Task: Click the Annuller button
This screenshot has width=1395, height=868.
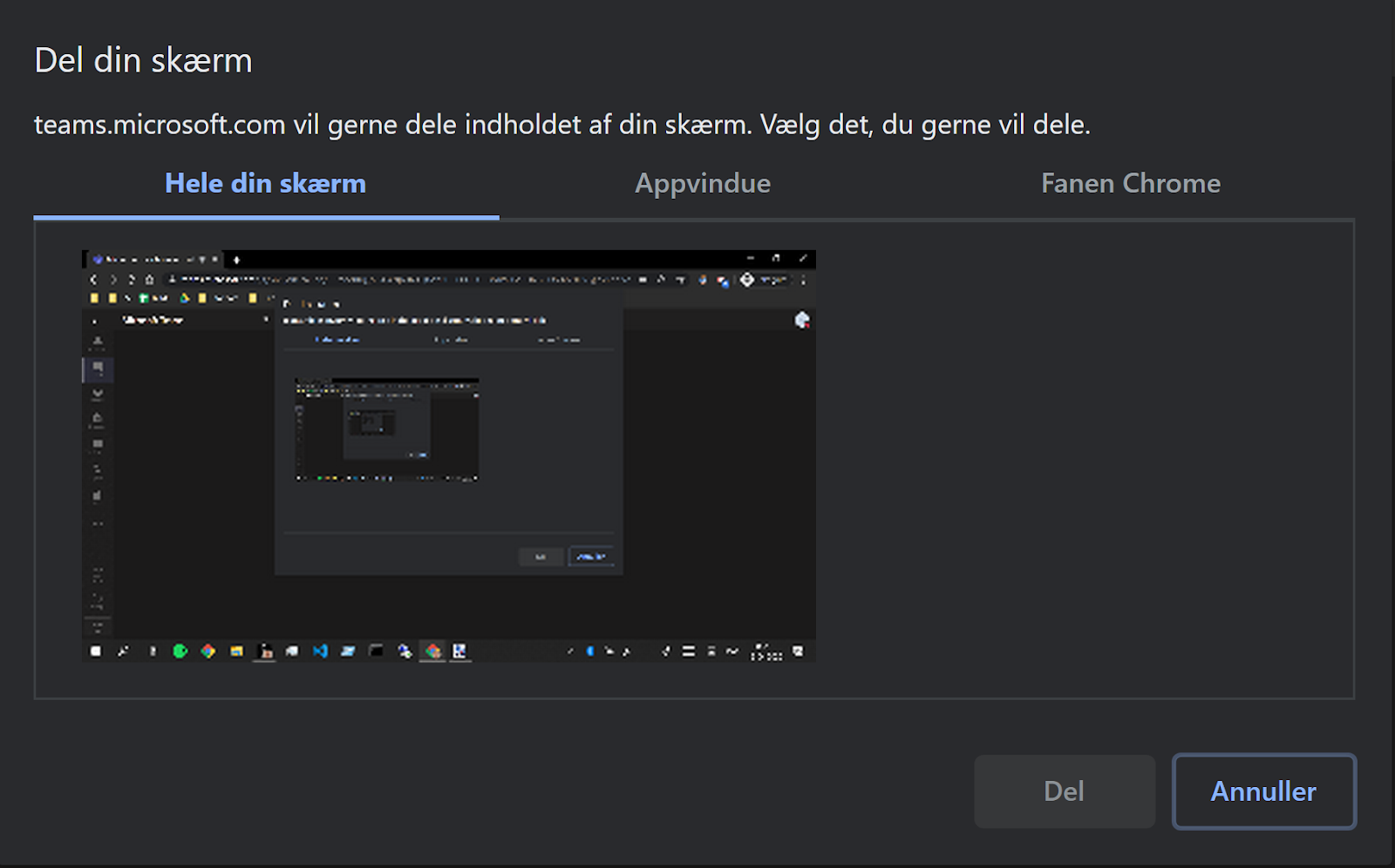Action: point(1263,791)
